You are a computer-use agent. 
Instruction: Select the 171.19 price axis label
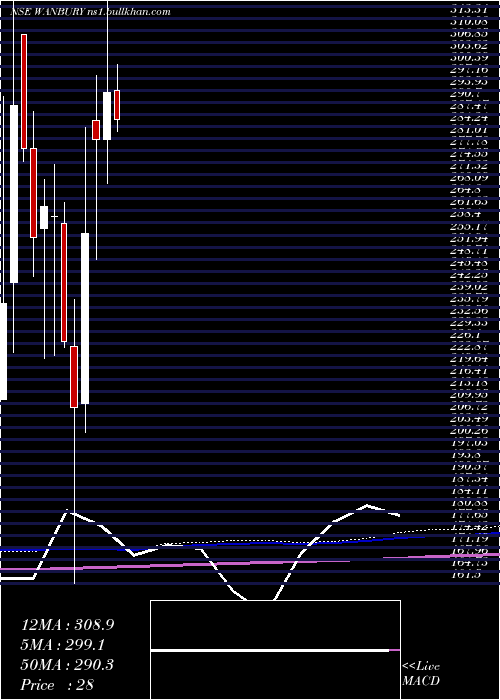tap(470, 539)
